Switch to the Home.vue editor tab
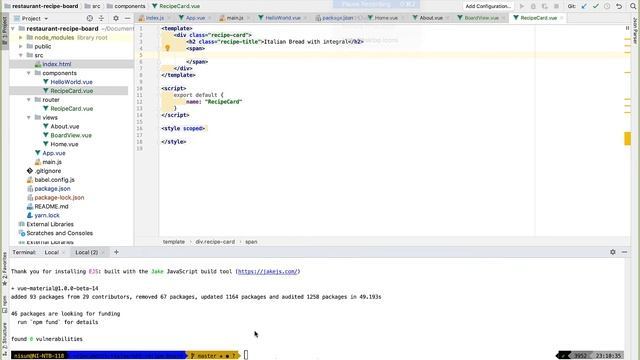Screen dimensions: 640x360 pyautogui.click(x=386, y=18)
